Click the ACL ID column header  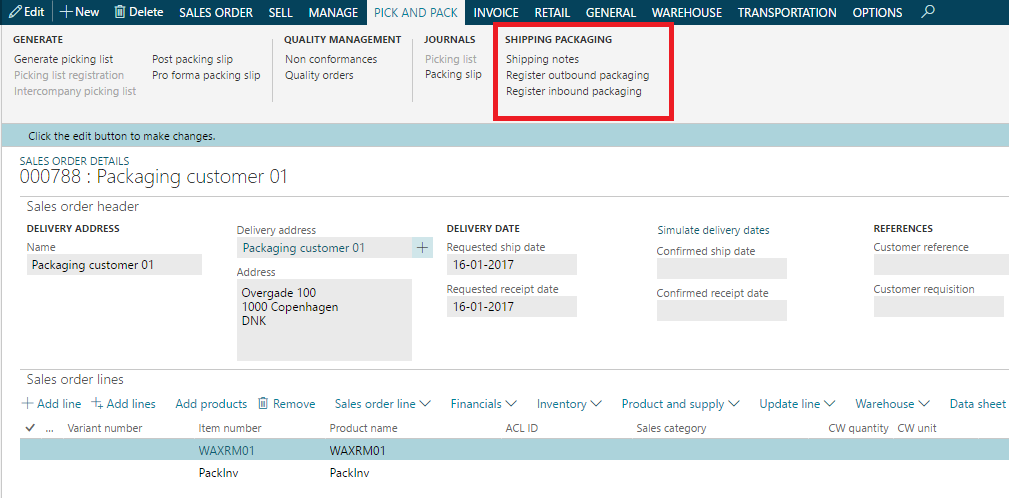click(x=522, y=428)
